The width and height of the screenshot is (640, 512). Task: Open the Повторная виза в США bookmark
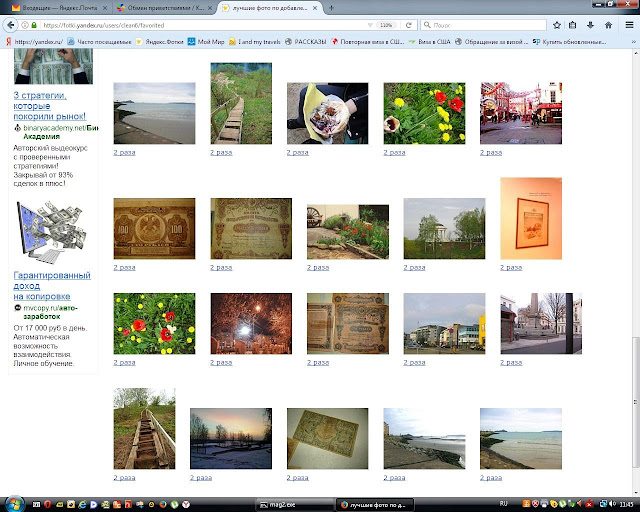point(367,42)
